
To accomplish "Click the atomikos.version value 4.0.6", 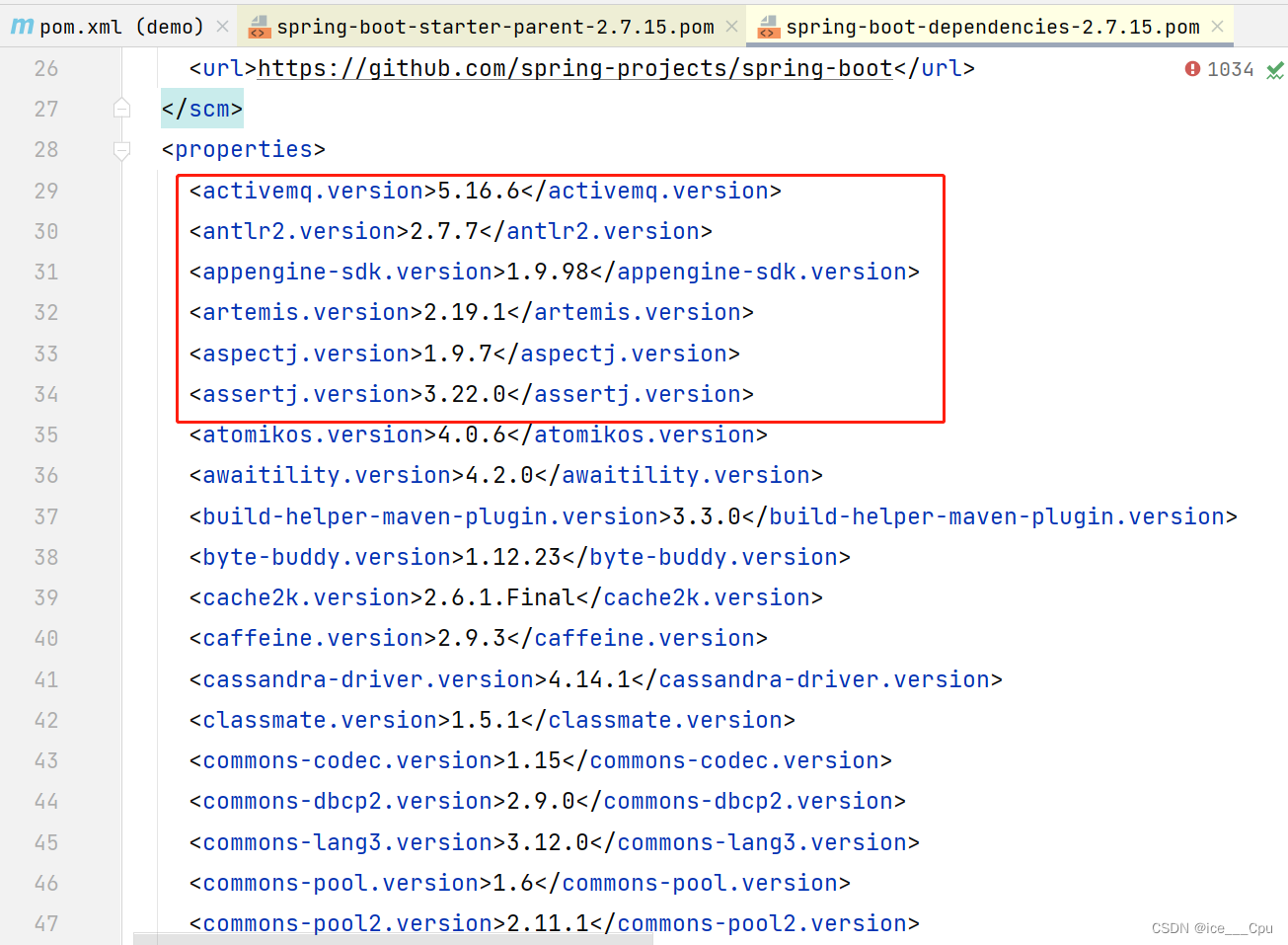I will tap(472, 434).
